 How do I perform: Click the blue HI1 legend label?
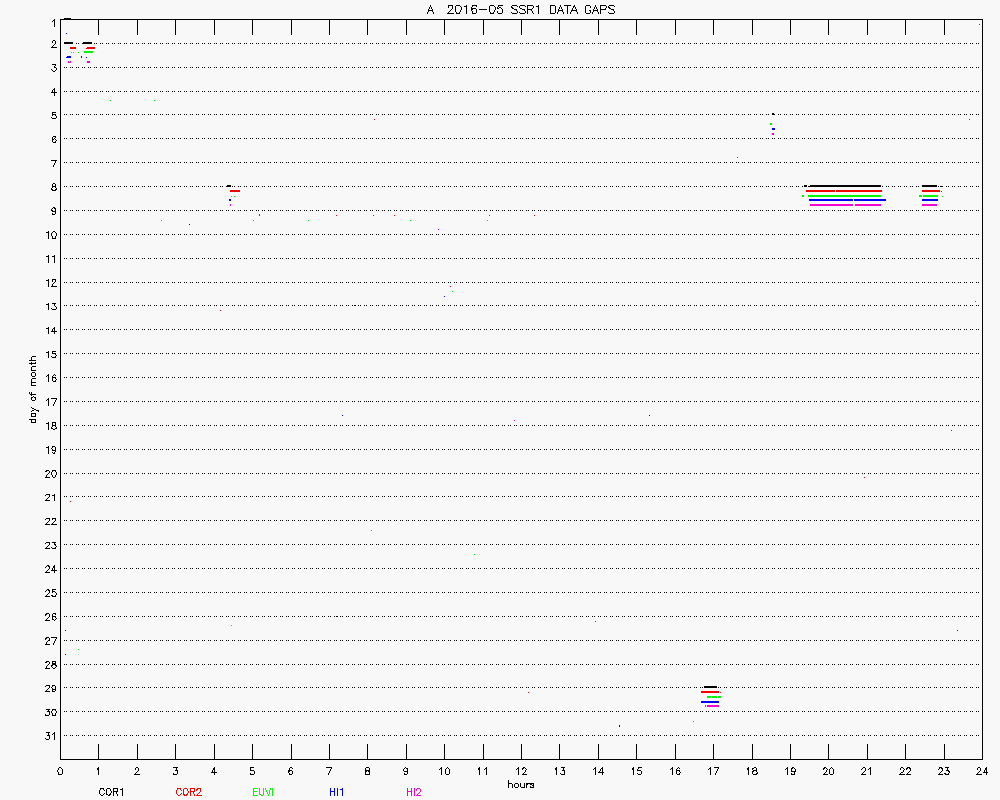(337, 792)
